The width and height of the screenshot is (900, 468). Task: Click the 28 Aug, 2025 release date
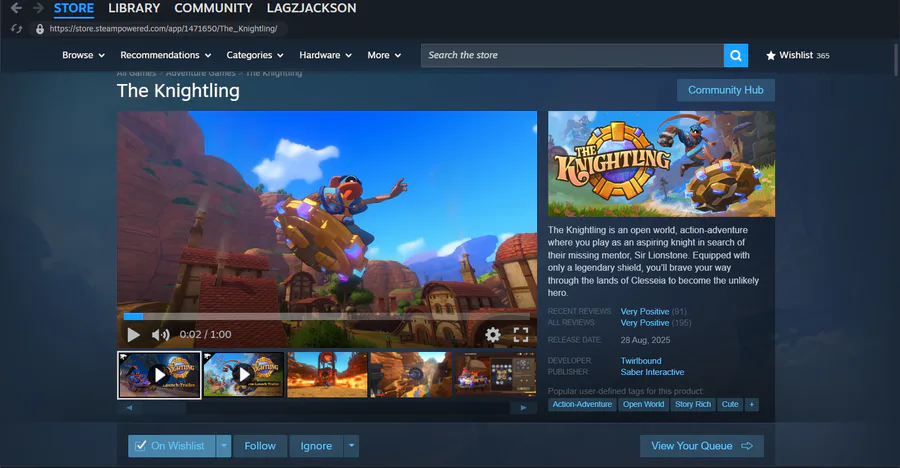(645, 340)
